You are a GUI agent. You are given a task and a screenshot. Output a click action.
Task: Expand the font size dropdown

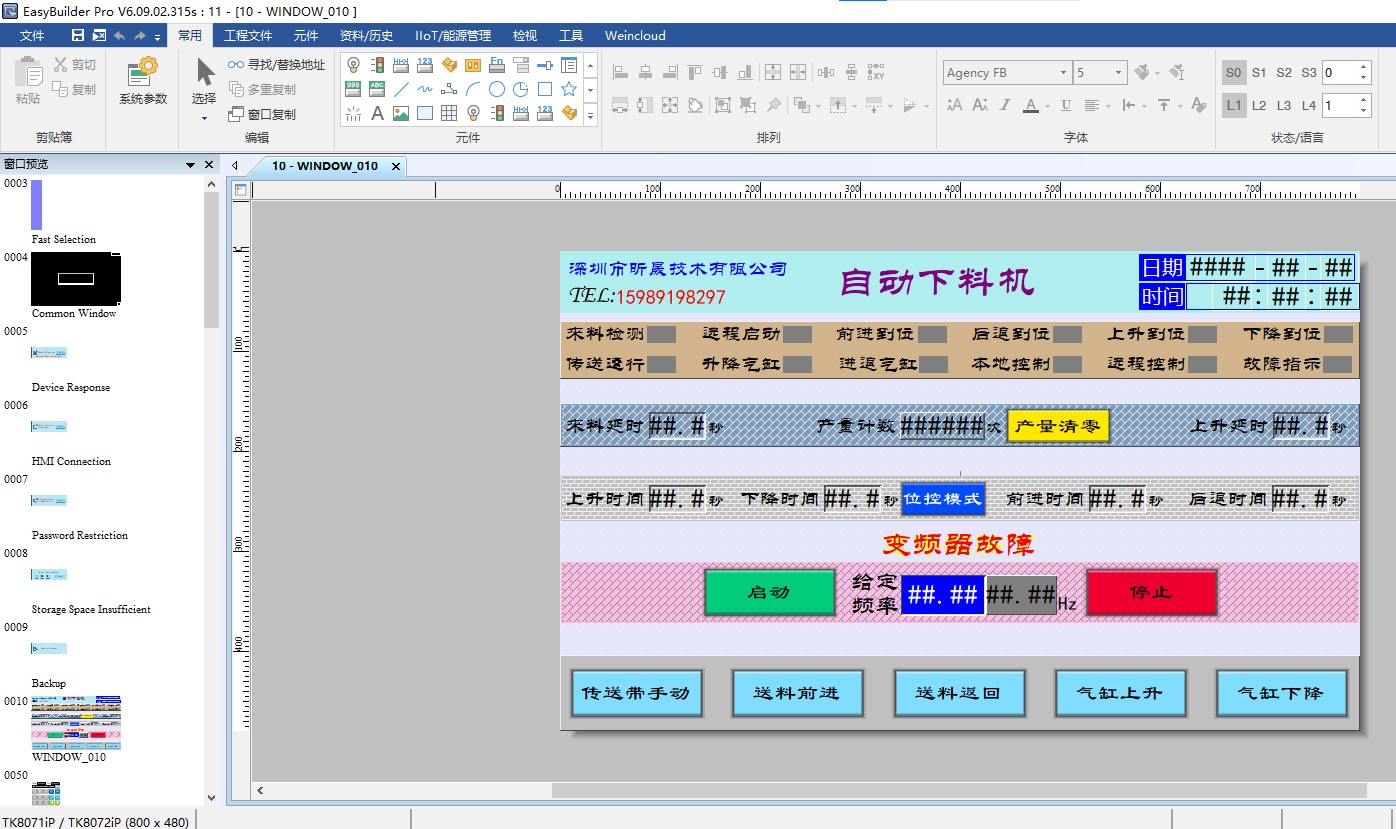click(1118, 73)
